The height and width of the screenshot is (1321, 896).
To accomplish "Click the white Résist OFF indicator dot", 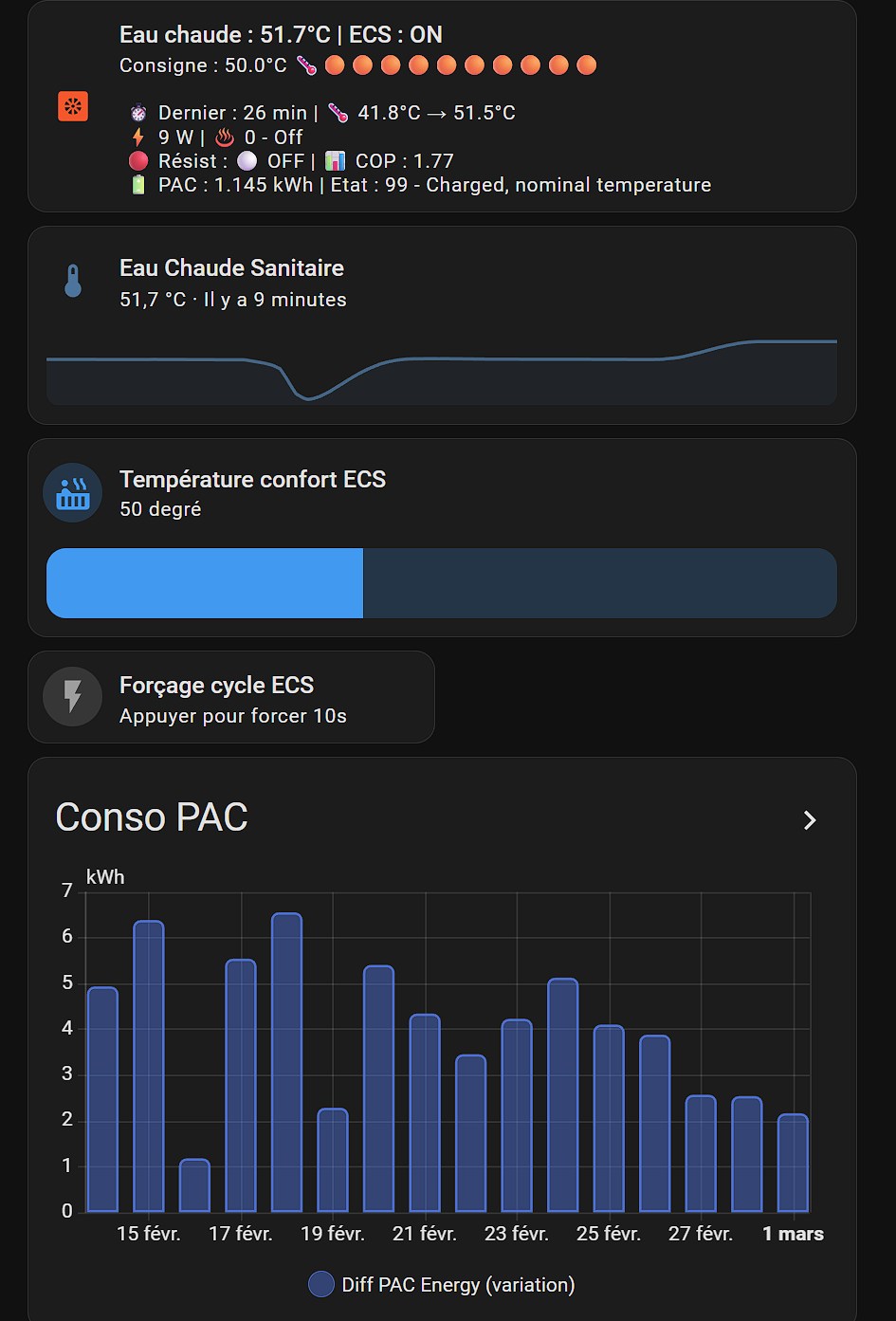I will [x=247, y=161].
